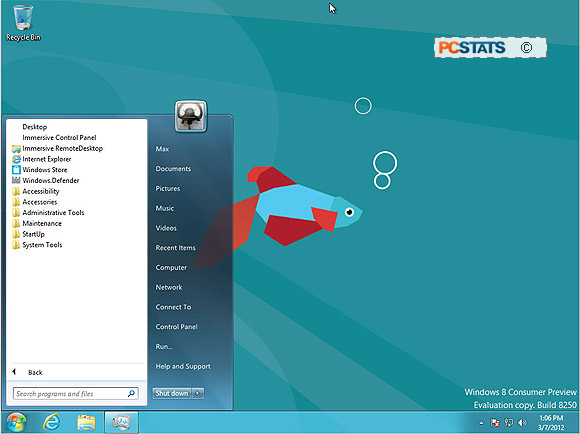Screen dimensions: 580x434
Task: Expand the Shut down options arrow
Action: tap(198, 393)
